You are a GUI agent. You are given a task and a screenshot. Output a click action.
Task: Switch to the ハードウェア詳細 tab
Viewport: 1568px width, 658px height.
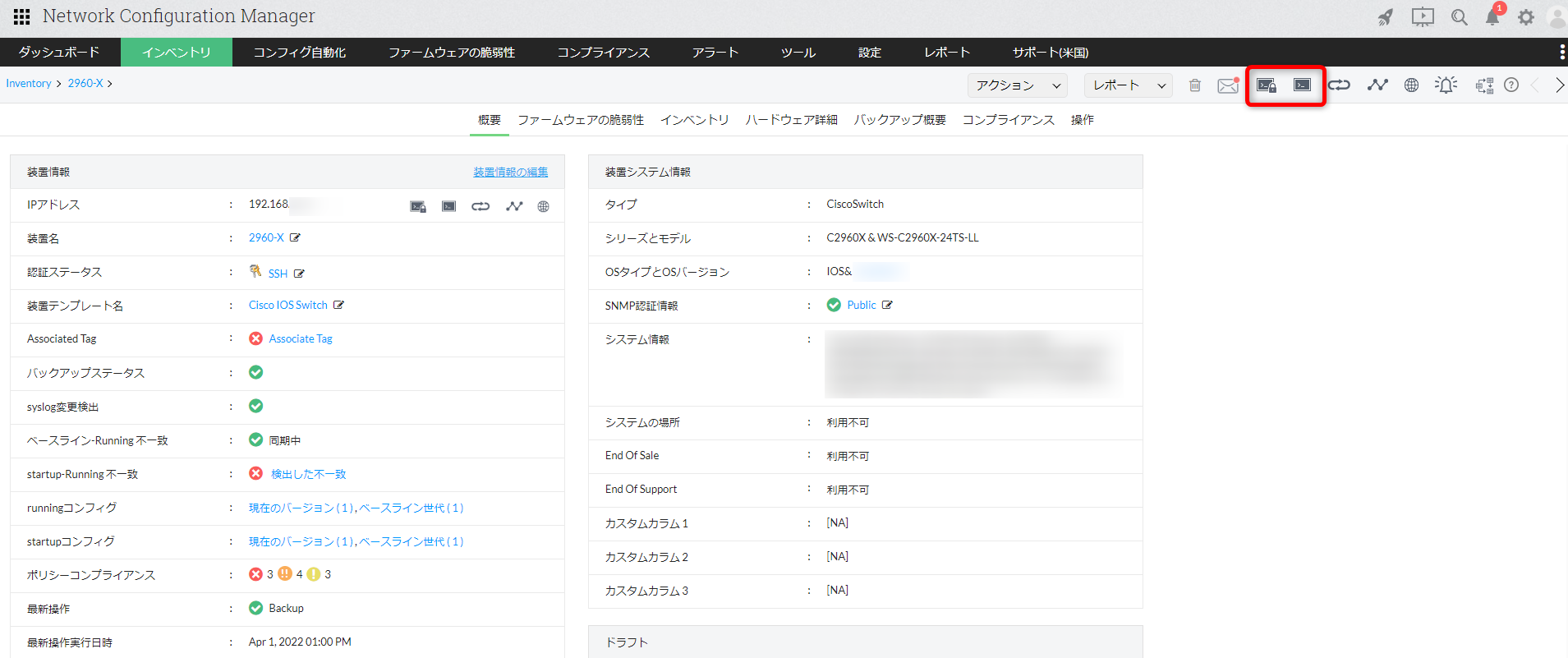[791, 120]
